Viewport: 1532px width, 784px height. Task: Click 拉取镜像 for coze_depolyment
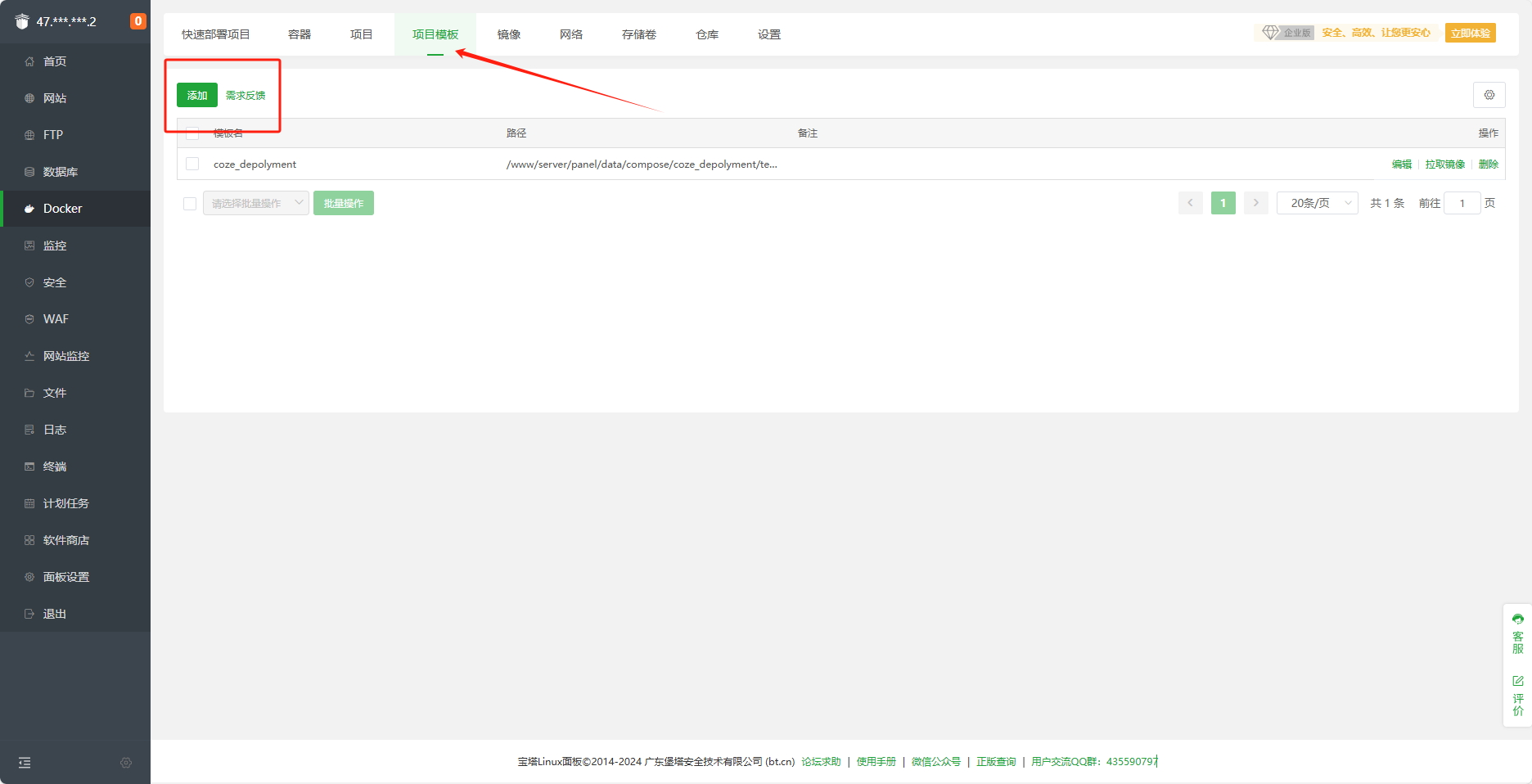(1445, 164)
